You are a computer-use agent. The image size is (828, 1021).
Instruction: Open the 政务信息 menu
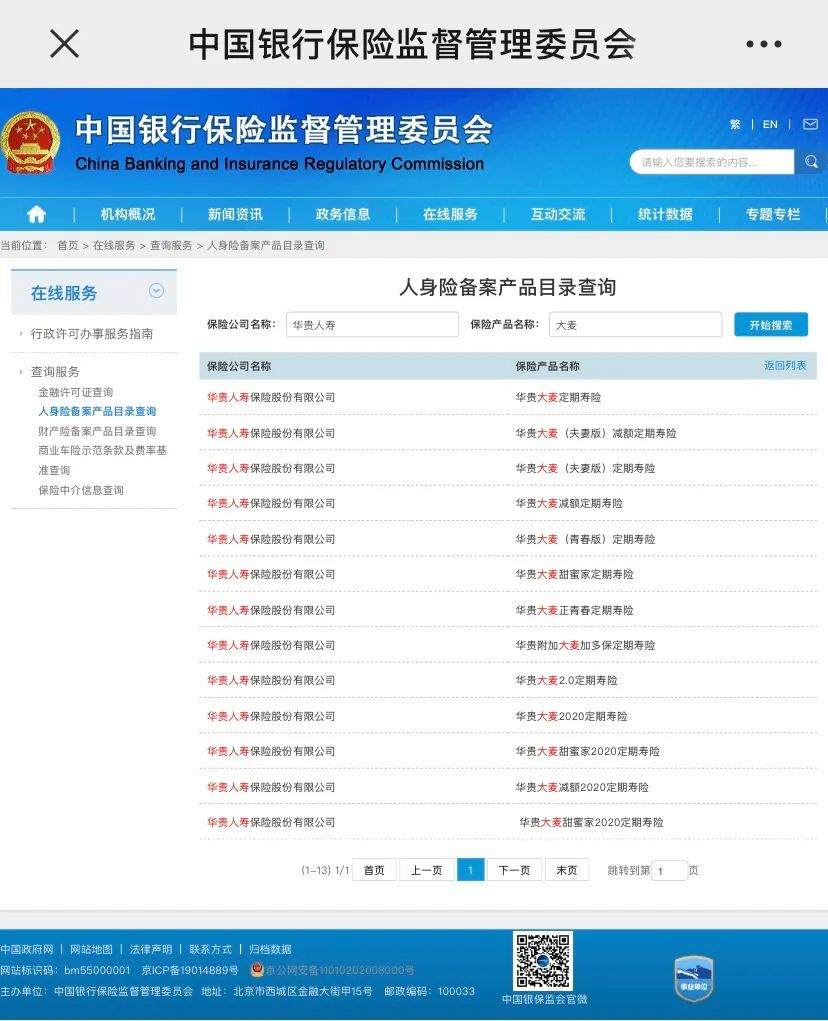pyautogui.click(x=342, y=214)
